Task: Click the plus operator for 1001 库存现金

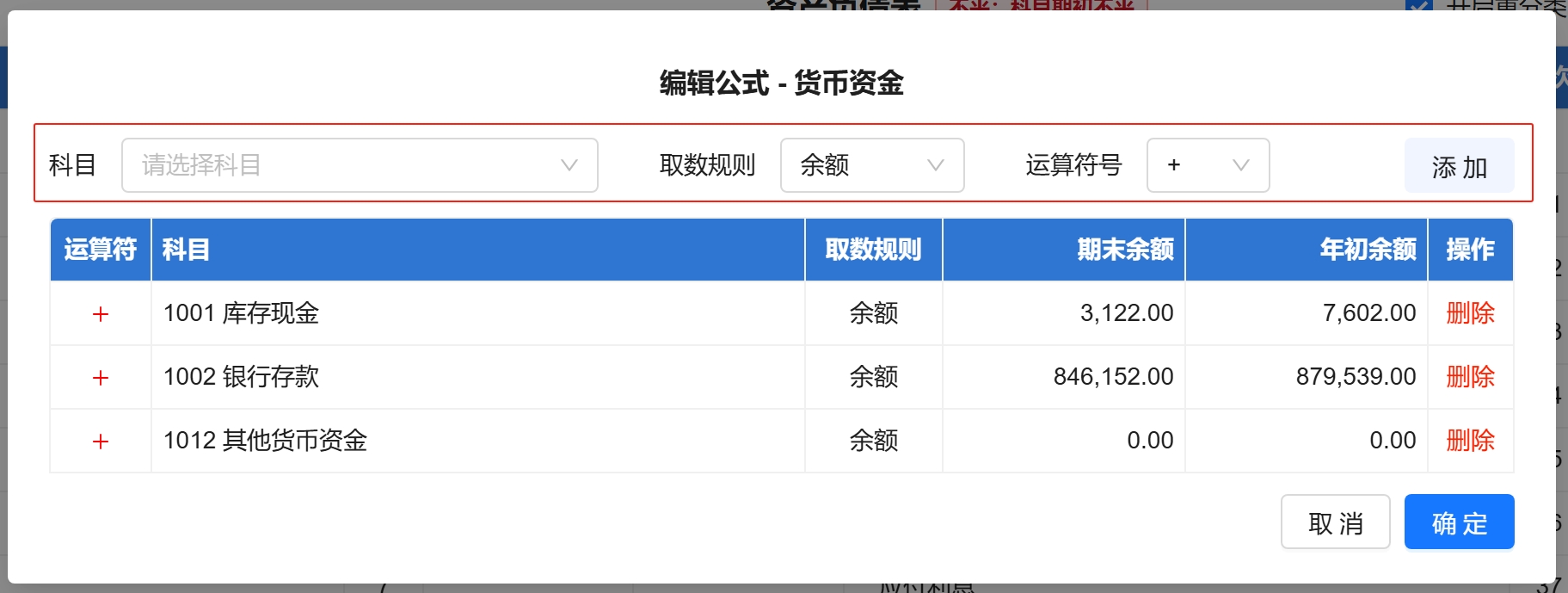Action: (101, 314)
